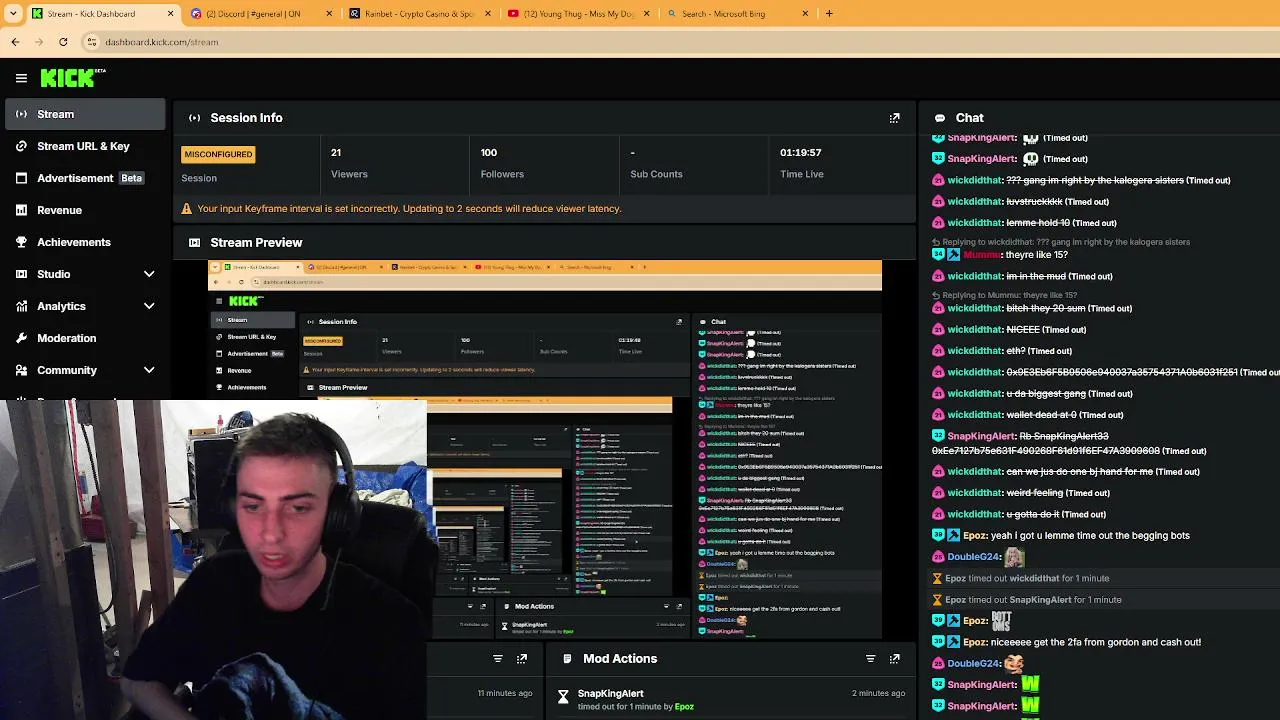Click the hourglass icon in Mod Actions entry
Viewport: 1280px width, 720px height.
[x=563, y=697]
